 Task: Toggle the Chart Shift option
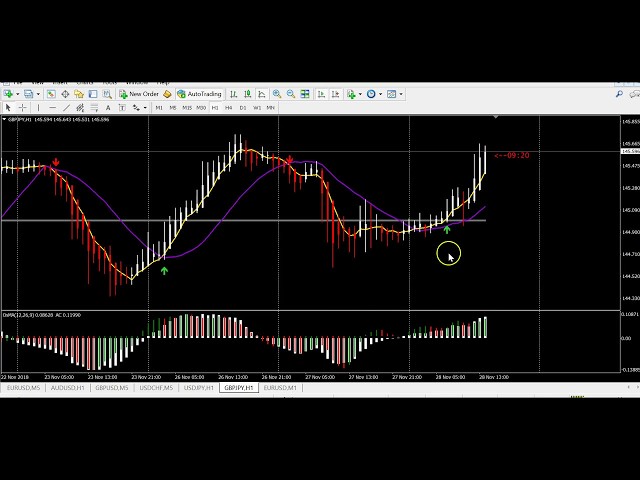pyautogui.click(x=334, y=94)
